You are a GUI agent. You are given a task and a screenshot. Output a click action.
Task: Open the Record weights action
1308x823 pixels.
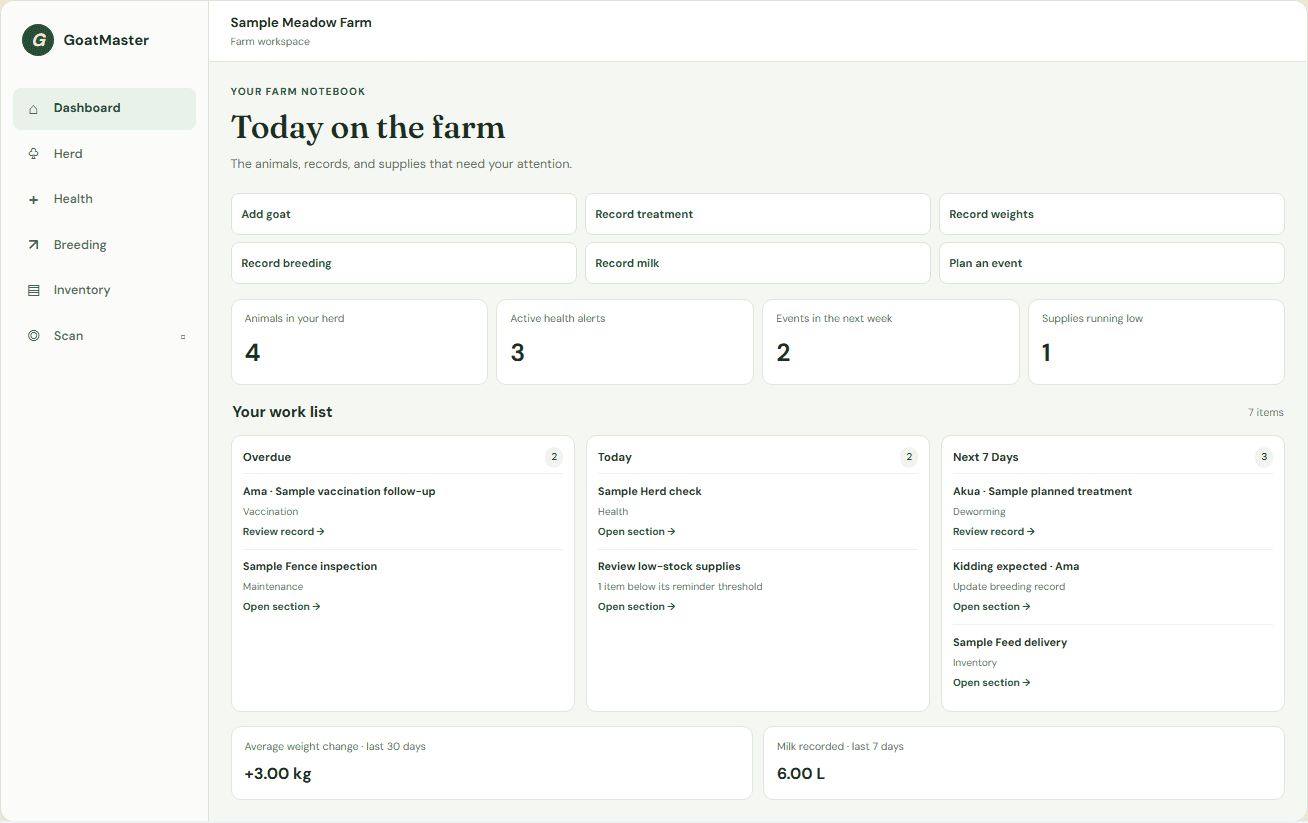coord(1111,214)
